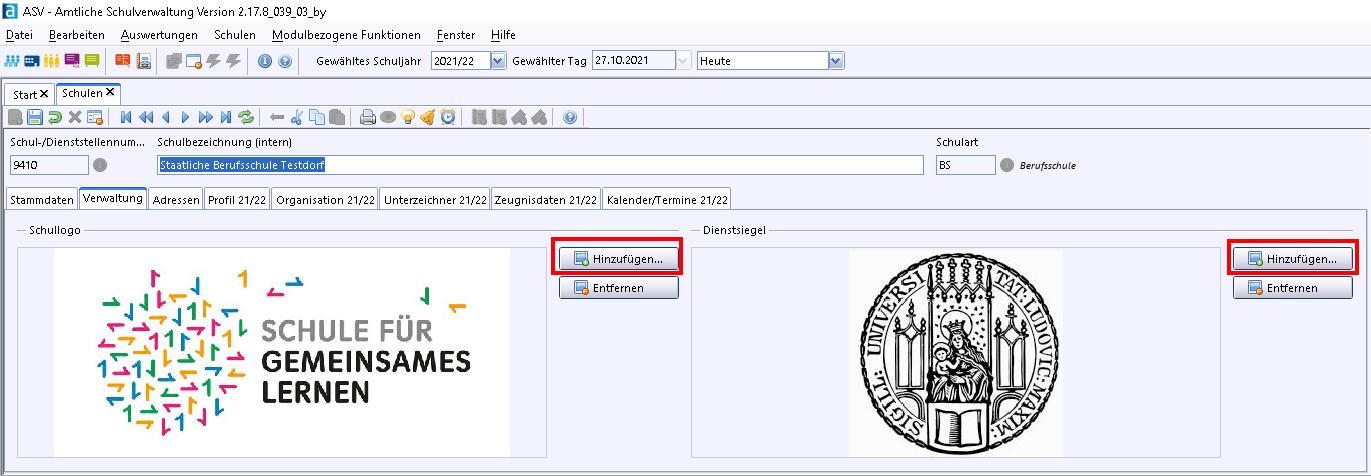Switch to the Stammdaten tab

(42, 199)
